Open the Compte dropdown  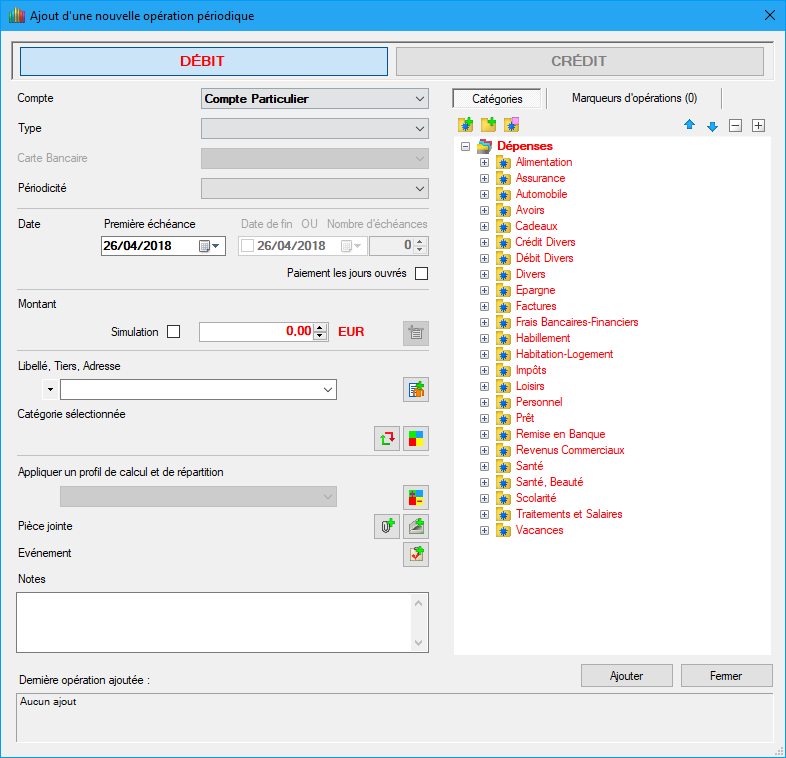point(314,99)
